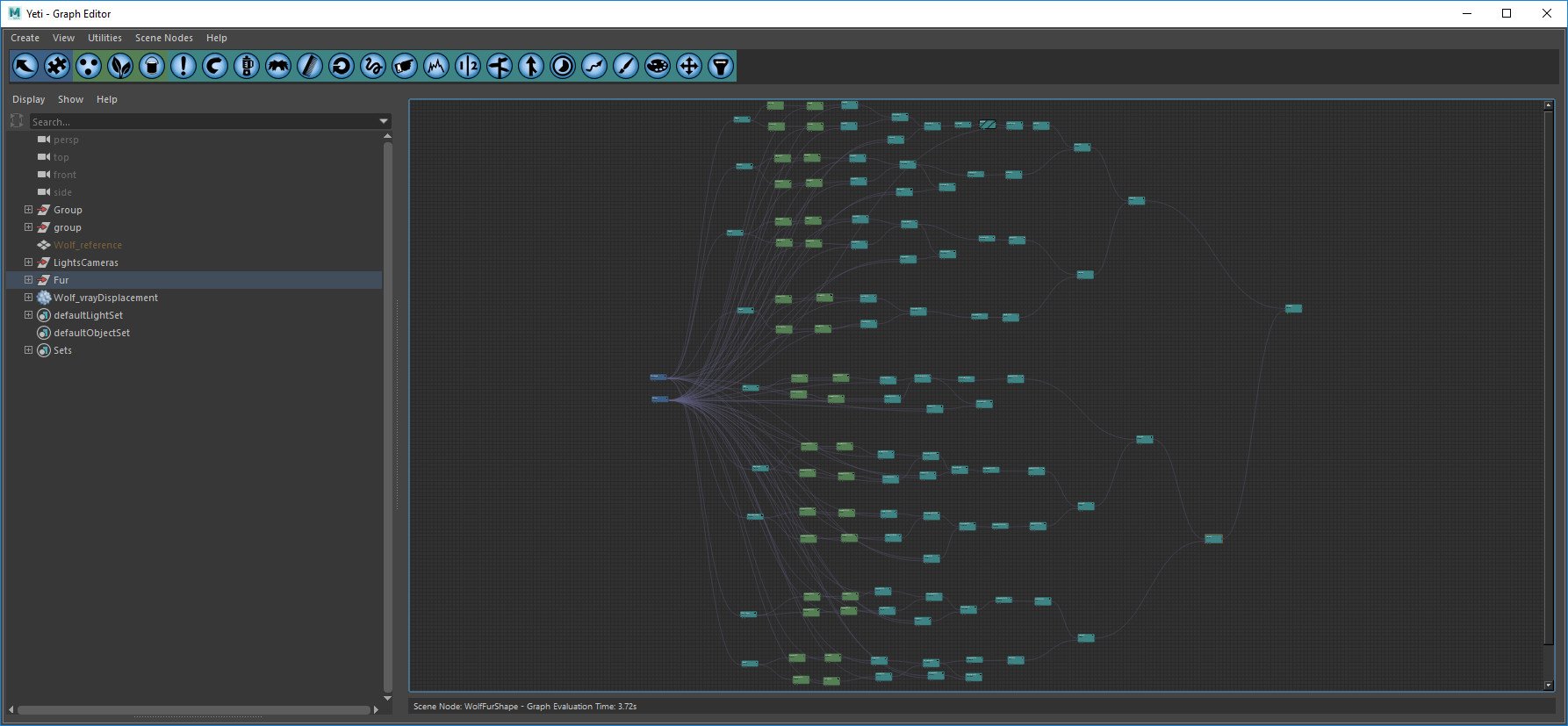1568x726 pixels.
Task: Click the four-way move arrows icon
Action: tap(689, 66)
